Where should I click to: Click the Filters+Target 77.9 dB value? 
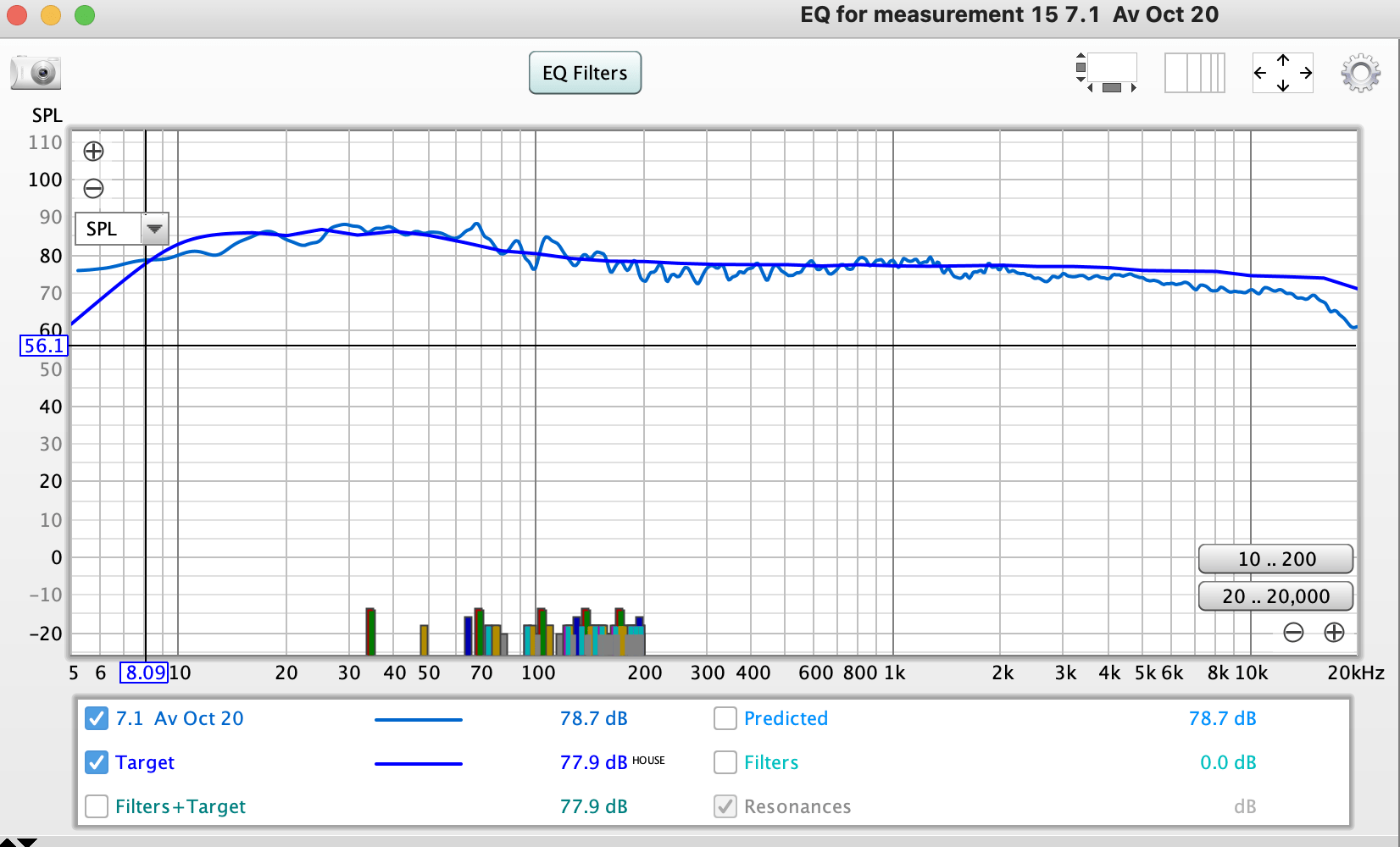tap(593, 806)
